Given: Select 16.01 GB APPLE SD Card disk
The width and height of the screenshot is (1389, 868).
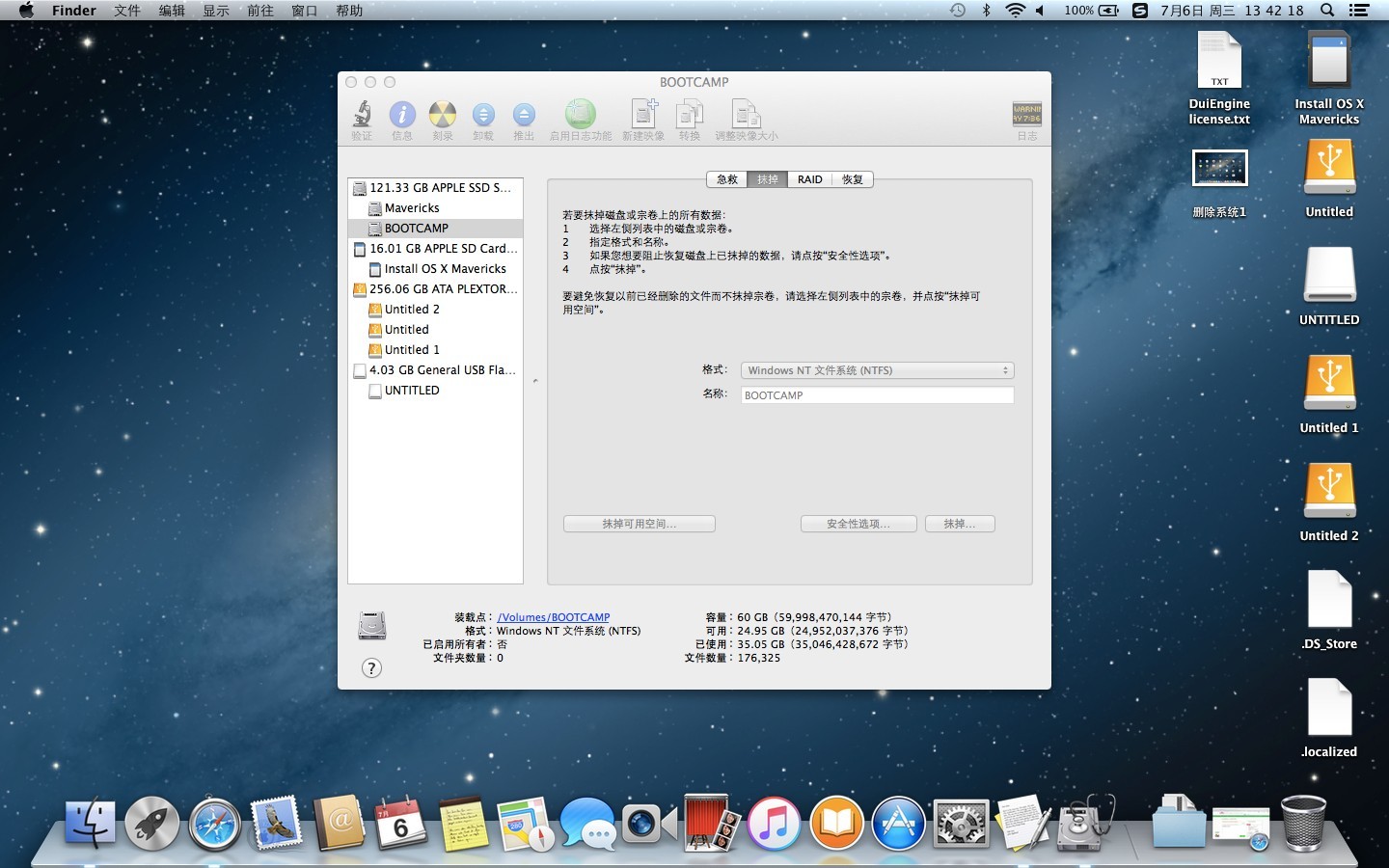Looking at the screenshot, I should [435, 249].
